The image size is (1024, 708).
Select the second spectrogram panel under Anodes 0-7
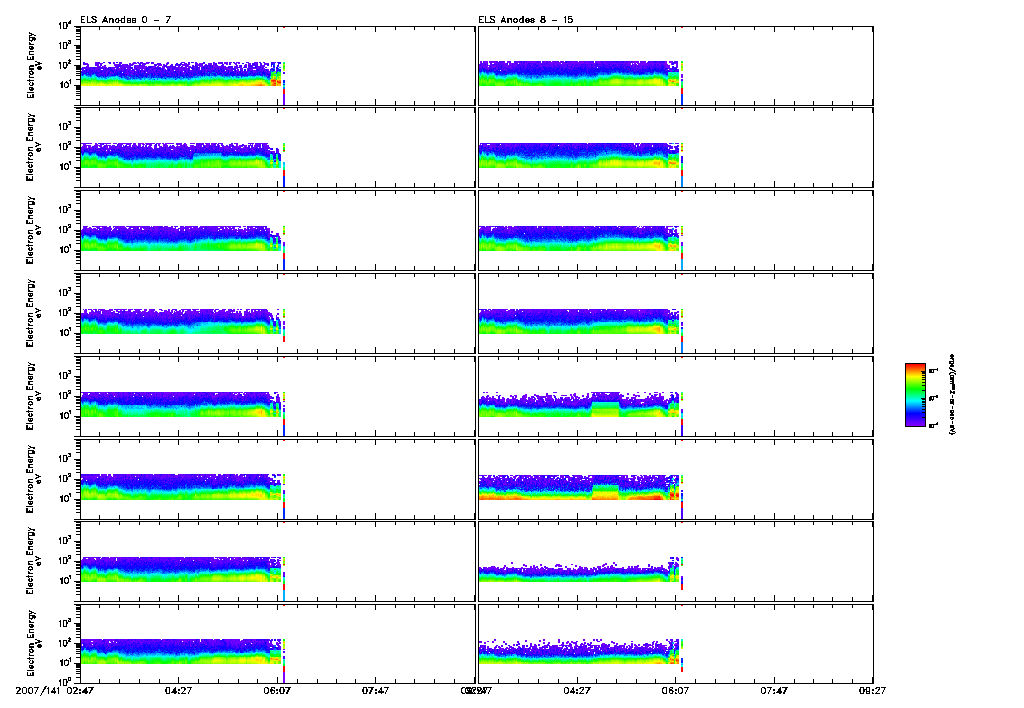277,148
